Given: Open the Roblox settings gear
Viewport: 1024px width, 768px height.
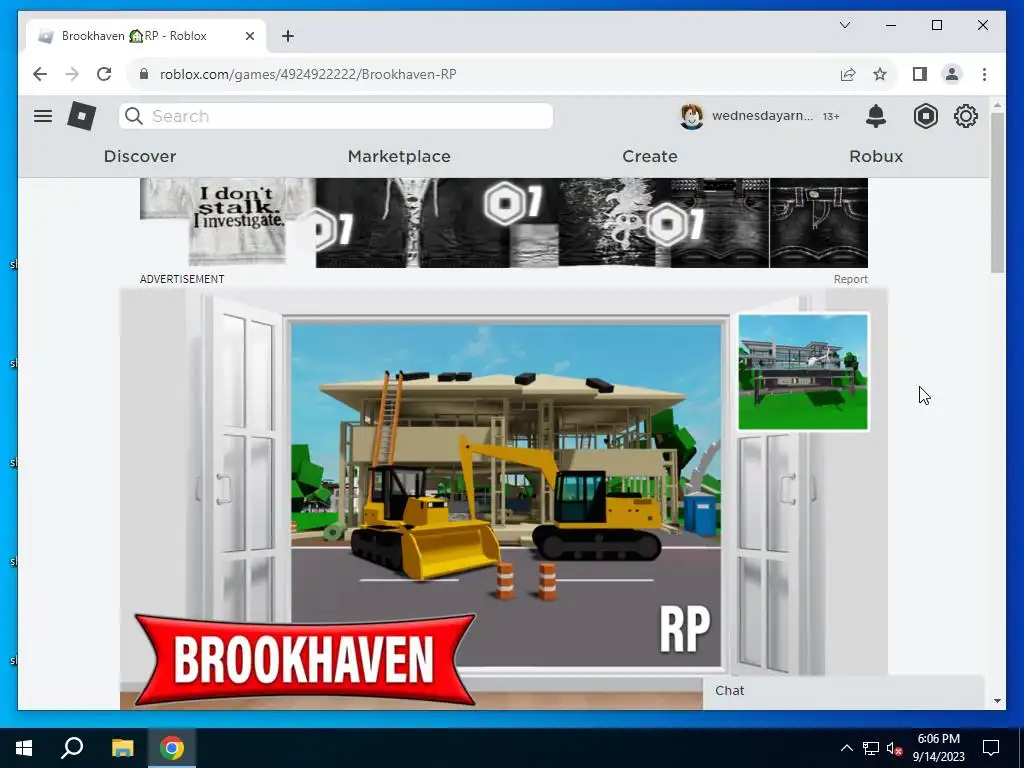Looking at the screenshot, I should [965, 116].
